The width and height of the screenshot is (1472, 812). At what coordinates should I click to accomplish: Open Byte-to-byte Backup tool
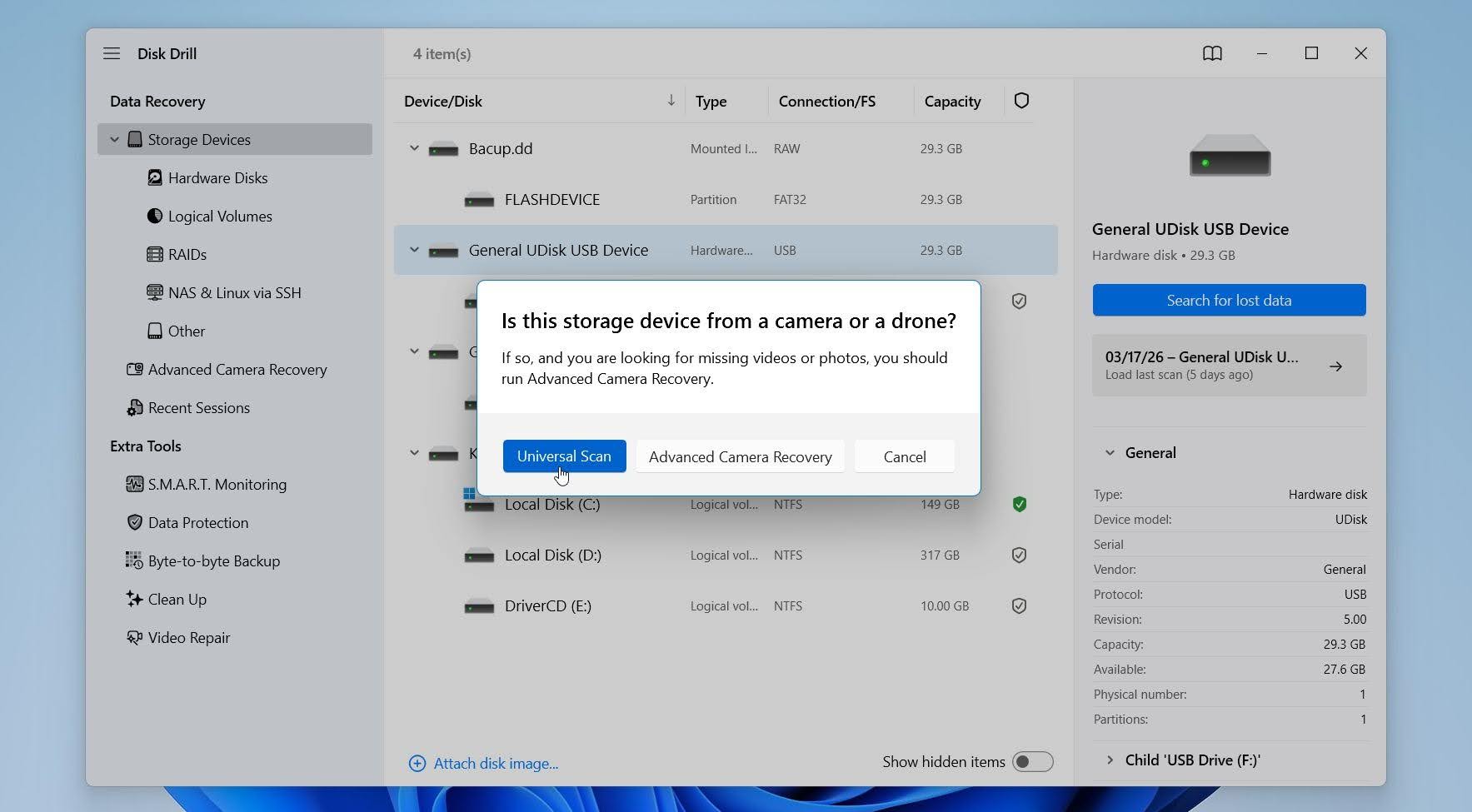tap(214, 560)
